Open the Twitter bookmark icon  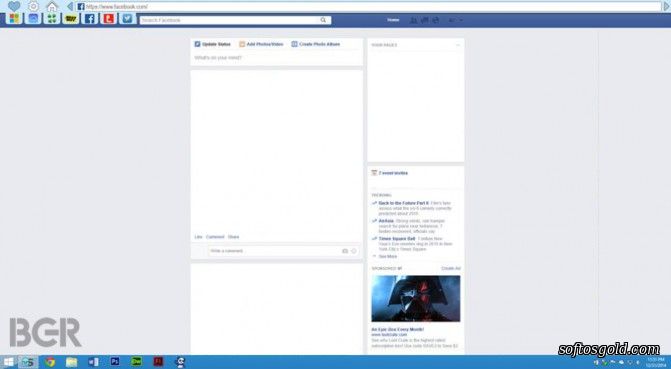coord(127,18)
